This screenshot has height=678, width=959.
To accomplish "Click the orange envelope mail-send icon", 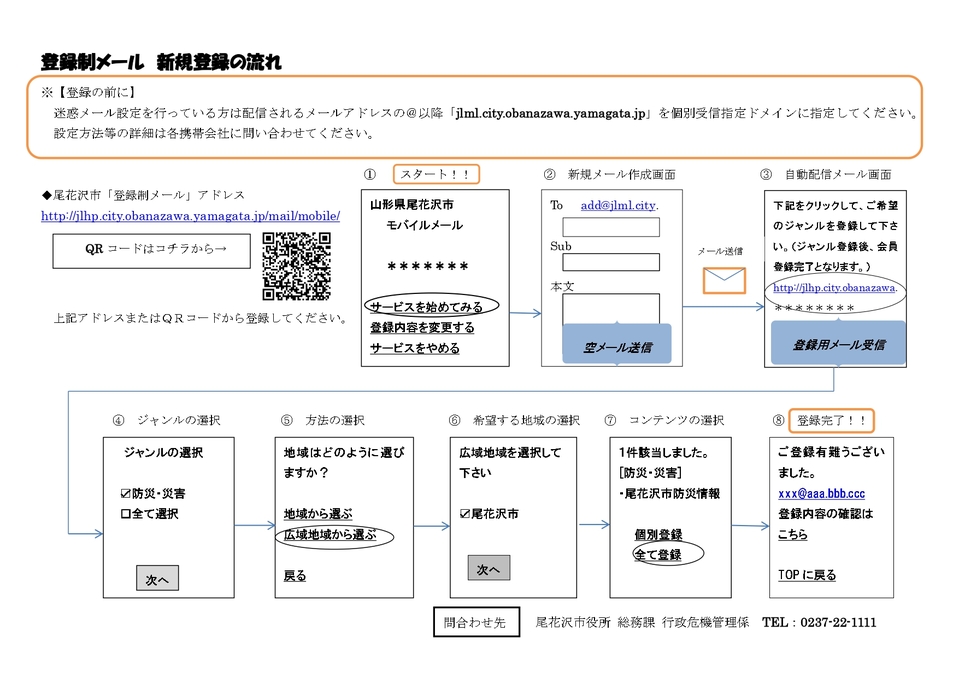I will coord(724,281).
